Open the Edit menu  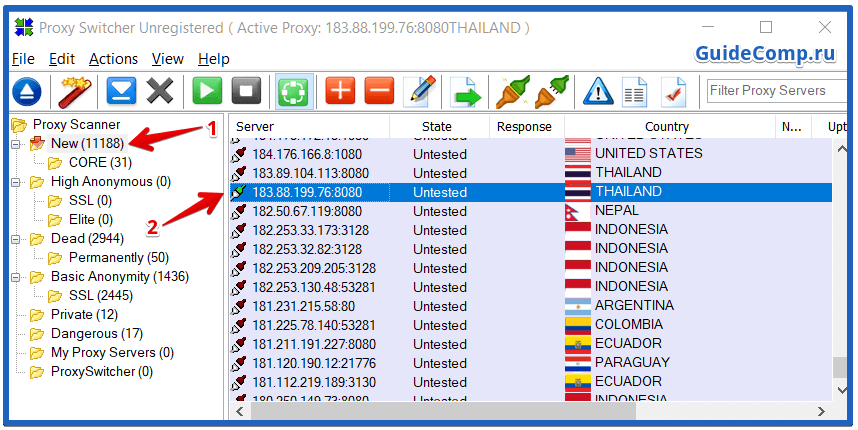click(x=62, y=59)
